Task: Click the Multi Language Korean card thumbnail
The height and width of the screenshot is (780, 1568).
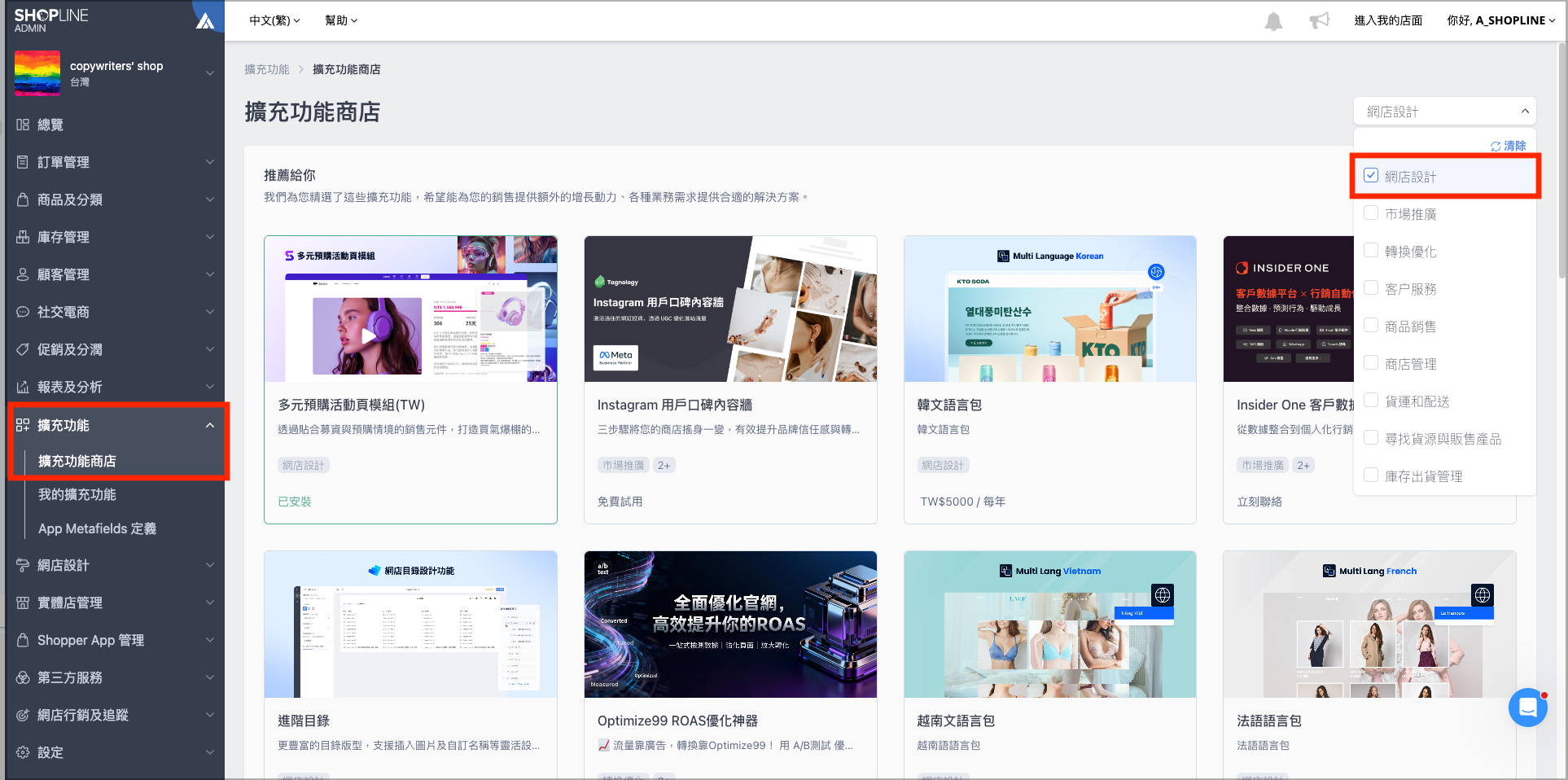Action: tap(1050, 309)
